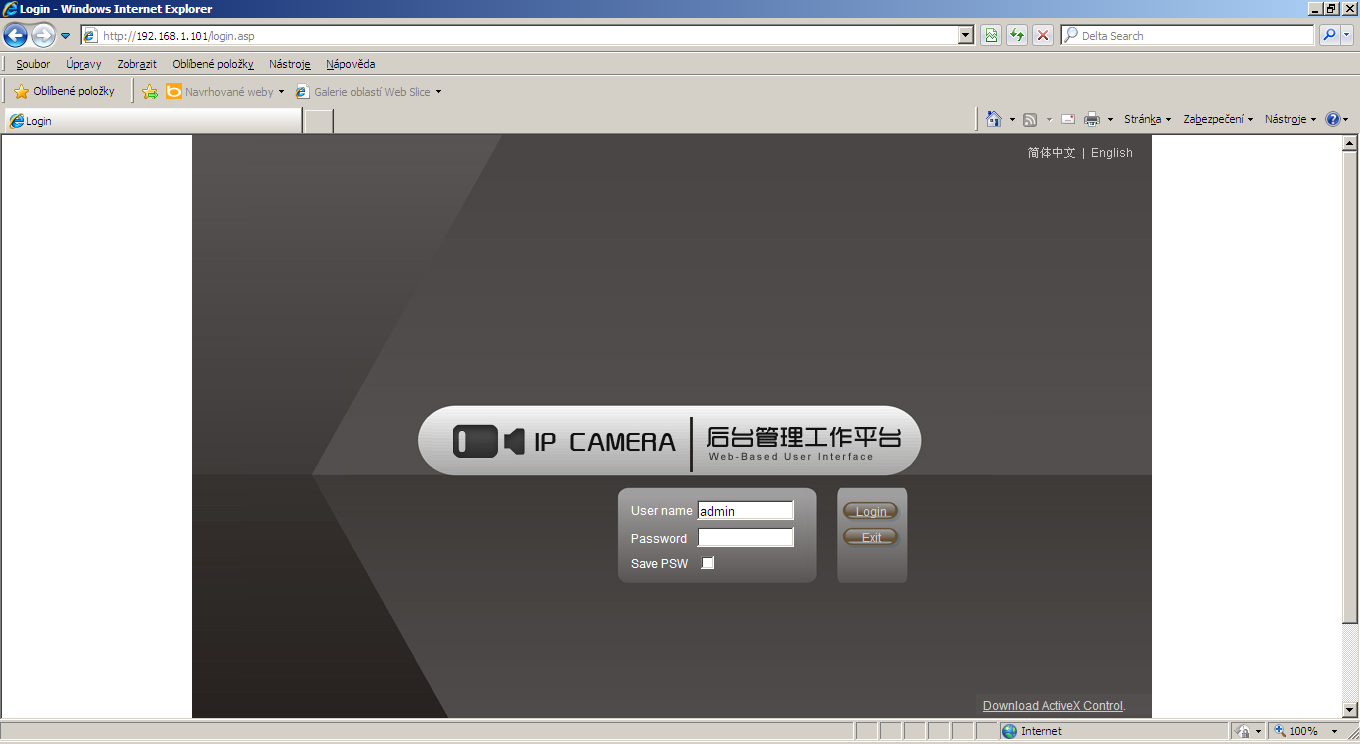Click the Delta Search box
The height and width of the screenshot is (744, 1360).
[1188, 36]
